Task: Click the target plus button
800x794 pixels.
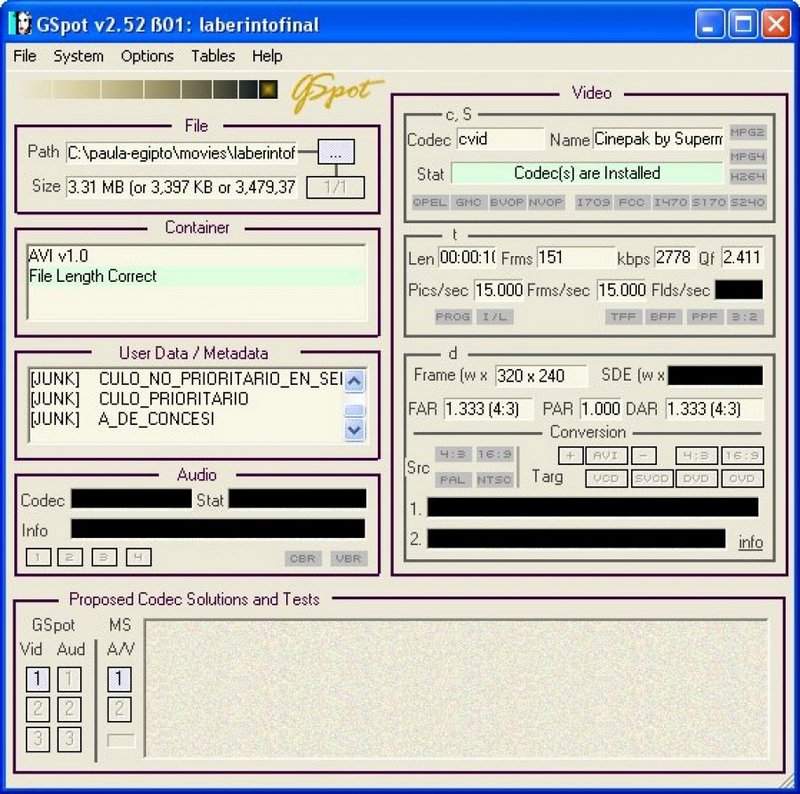Action: (570, 456)
